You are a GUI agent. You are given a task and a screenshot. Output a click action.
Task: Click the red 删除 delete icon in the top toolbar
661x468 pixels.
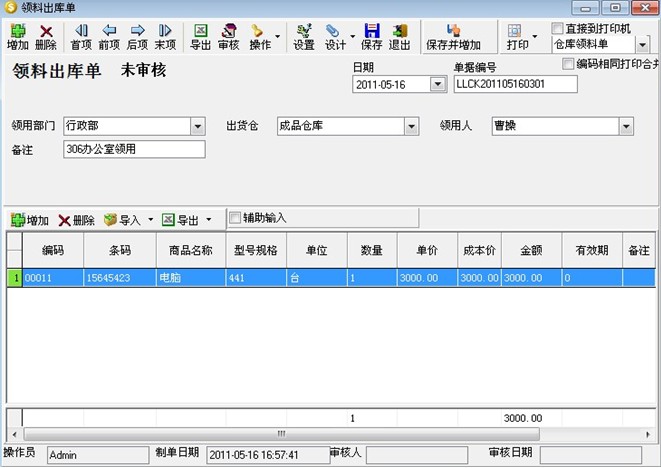46,37
